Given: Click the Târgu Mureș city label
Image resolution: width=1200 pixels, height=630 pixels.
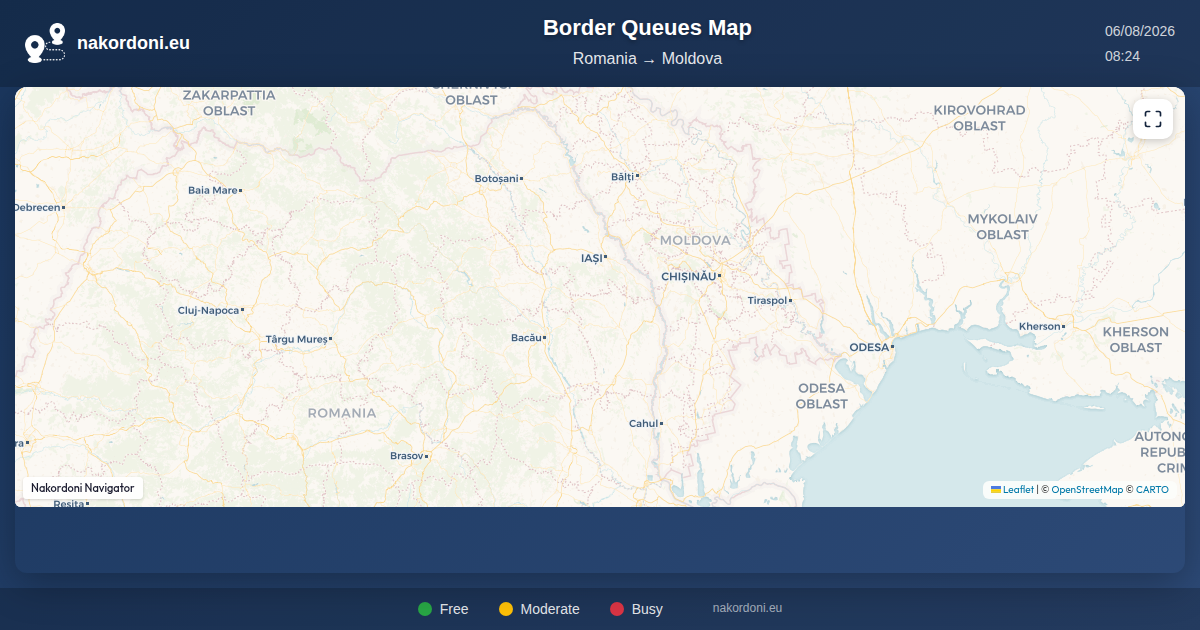Looking at the screenshot, I should [x=296, y=340].
